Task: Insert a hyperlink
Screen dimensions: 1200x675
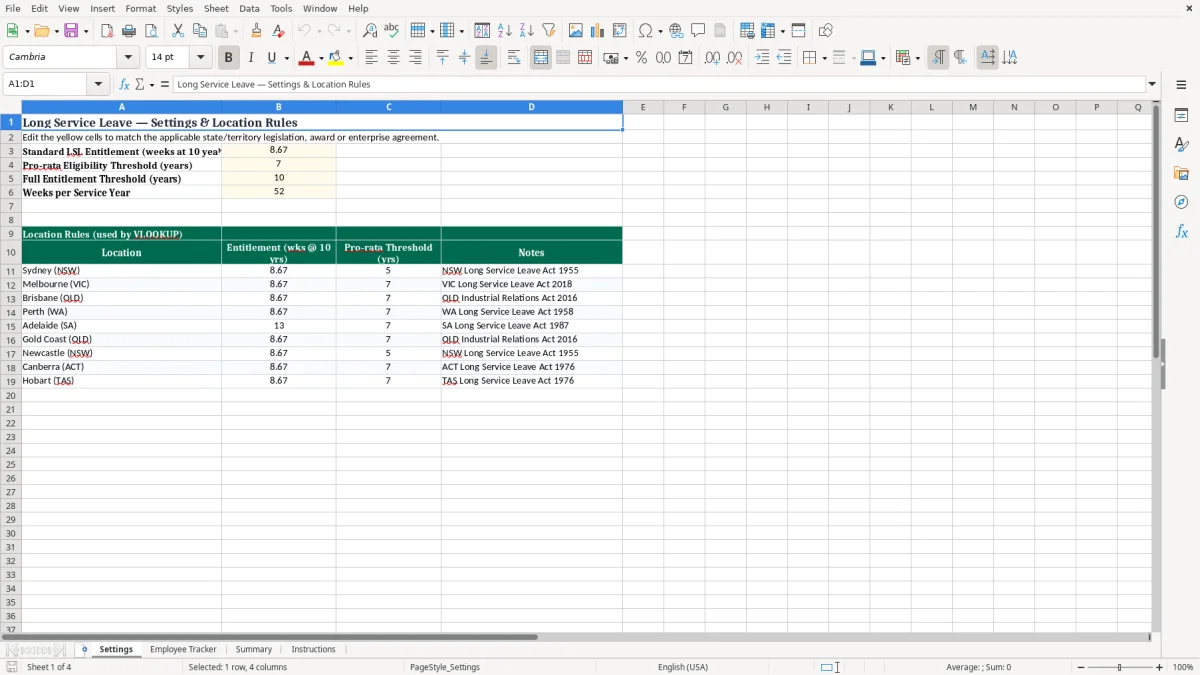Action: pyautogui.click(x=676, y=31)
